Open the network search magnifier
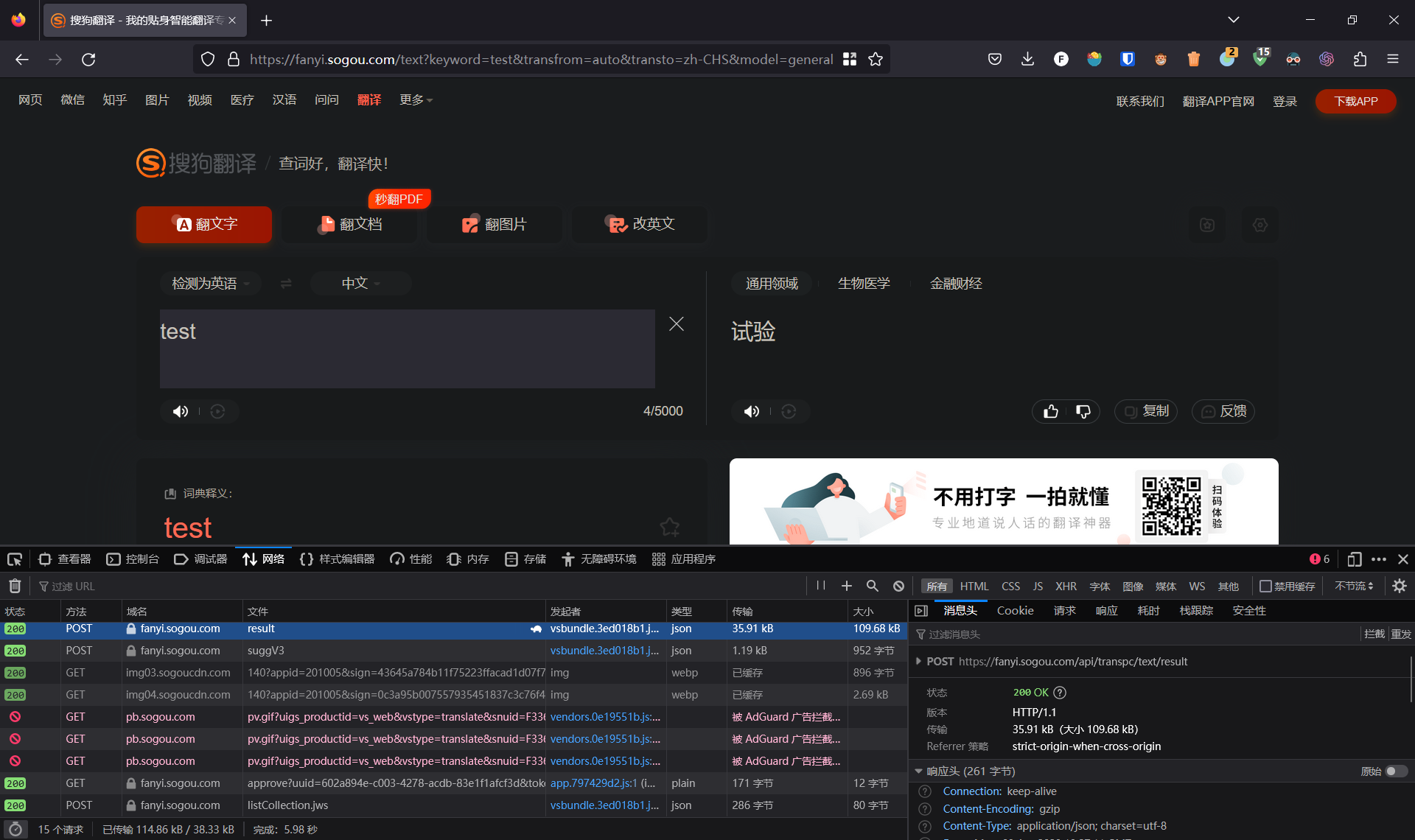Screen dimensions: 1415x840 (x=873, y=586)
